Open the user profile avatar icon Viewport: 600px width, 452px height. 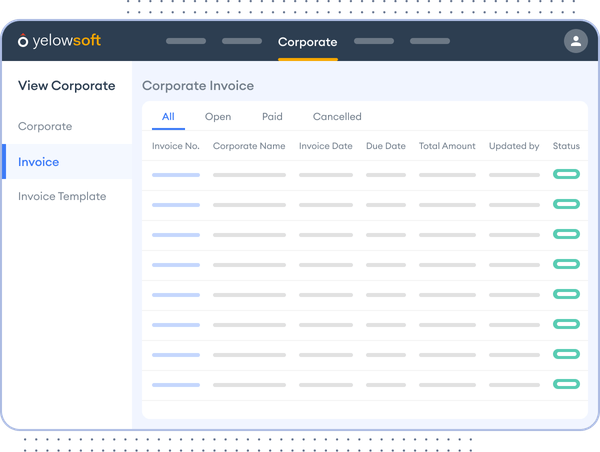[576, 41]
